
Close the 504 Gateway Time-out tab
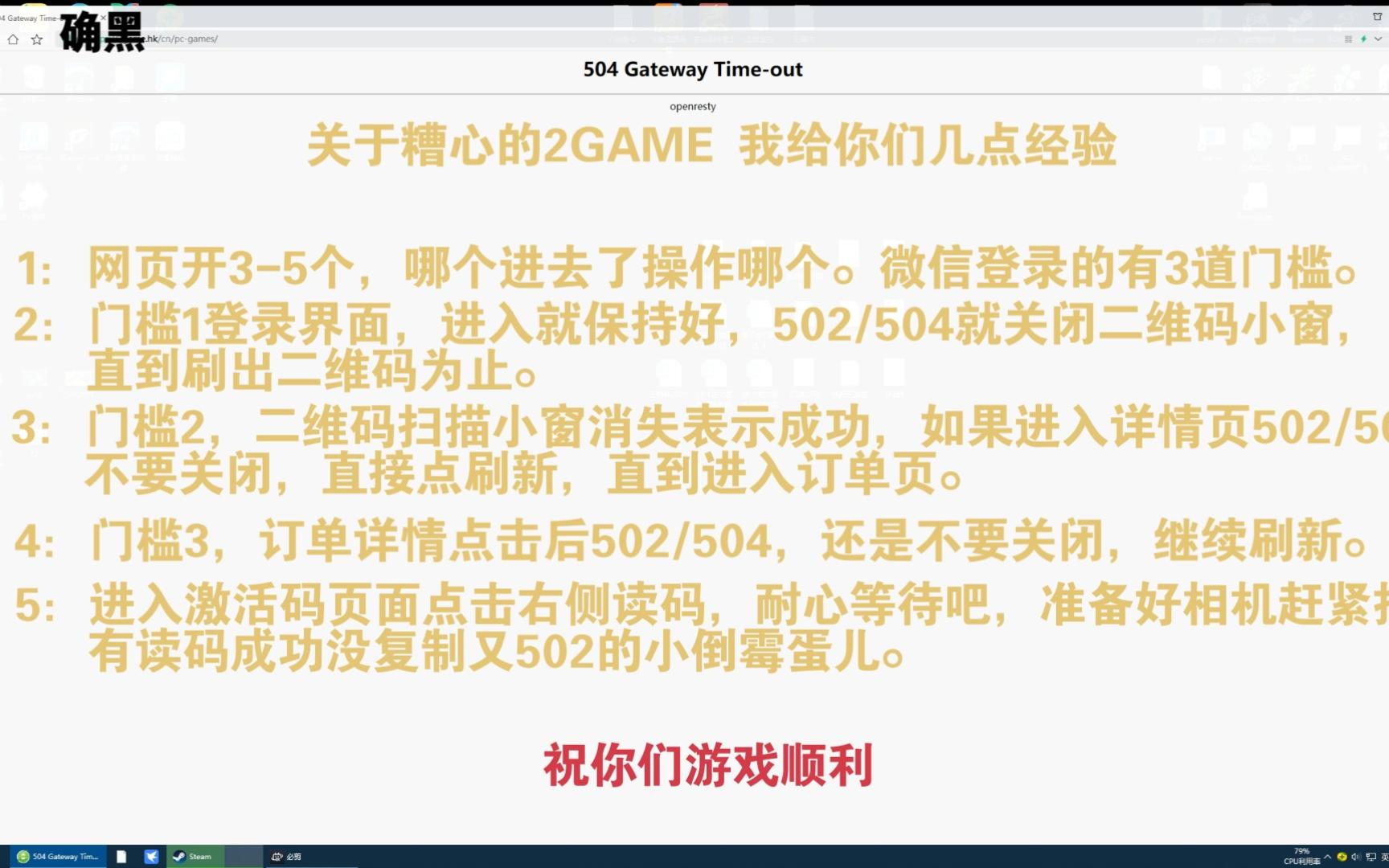point(103,18)
